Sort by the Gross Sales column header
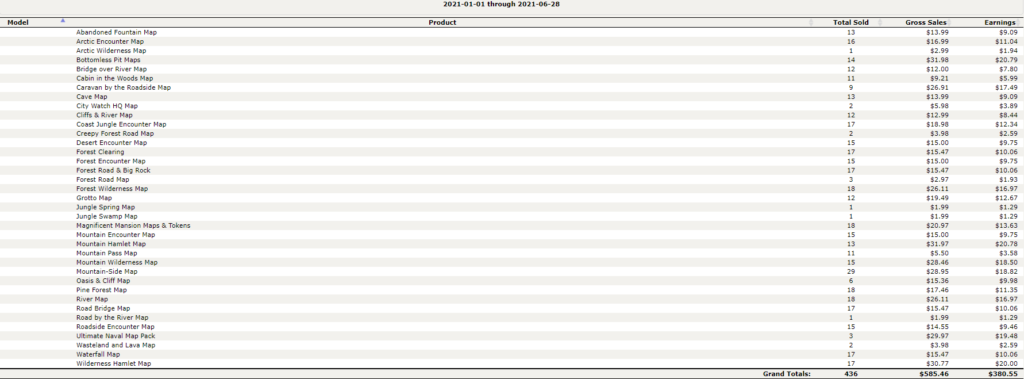 coord(925,22)
